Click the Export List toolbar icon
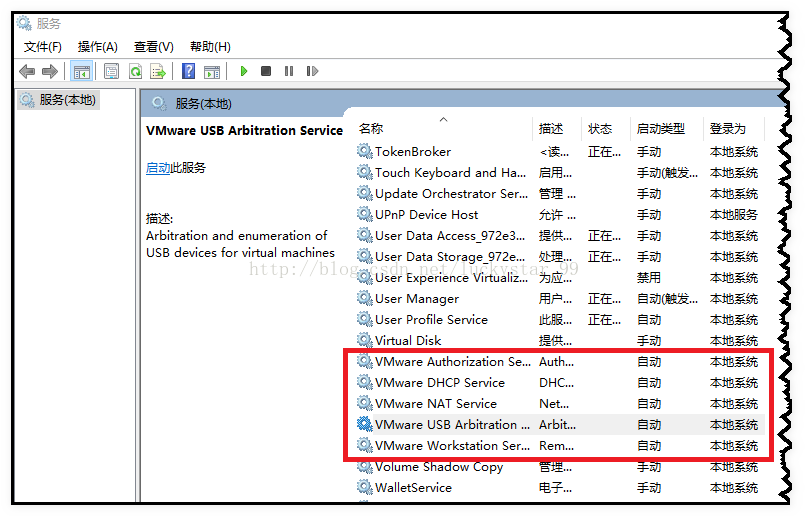The width and height of the screenshot is (809, 516). click(157, 71)
